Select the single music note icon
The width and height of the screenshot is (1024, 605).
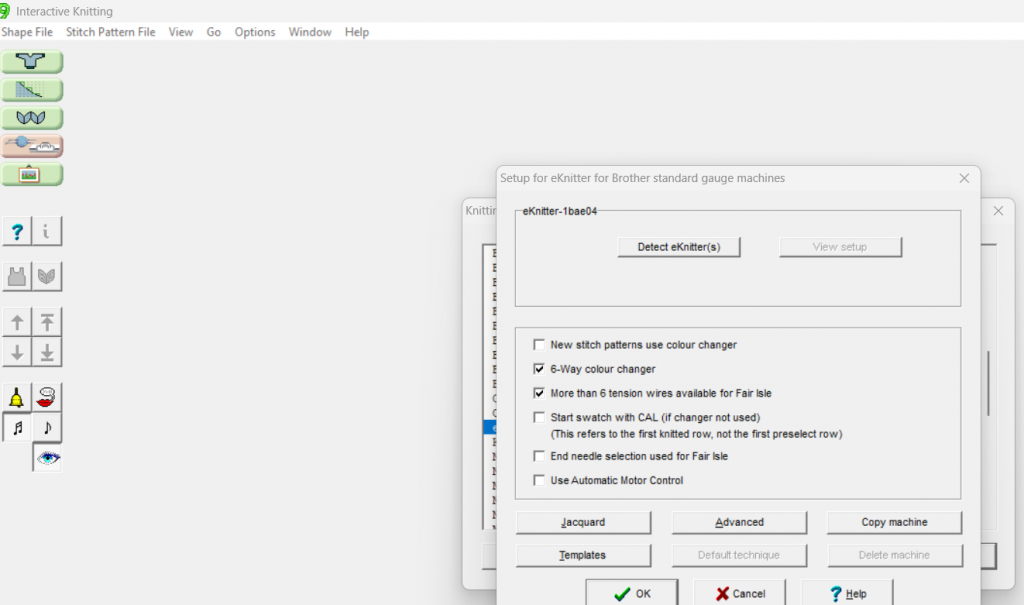[x=47, y=428]
